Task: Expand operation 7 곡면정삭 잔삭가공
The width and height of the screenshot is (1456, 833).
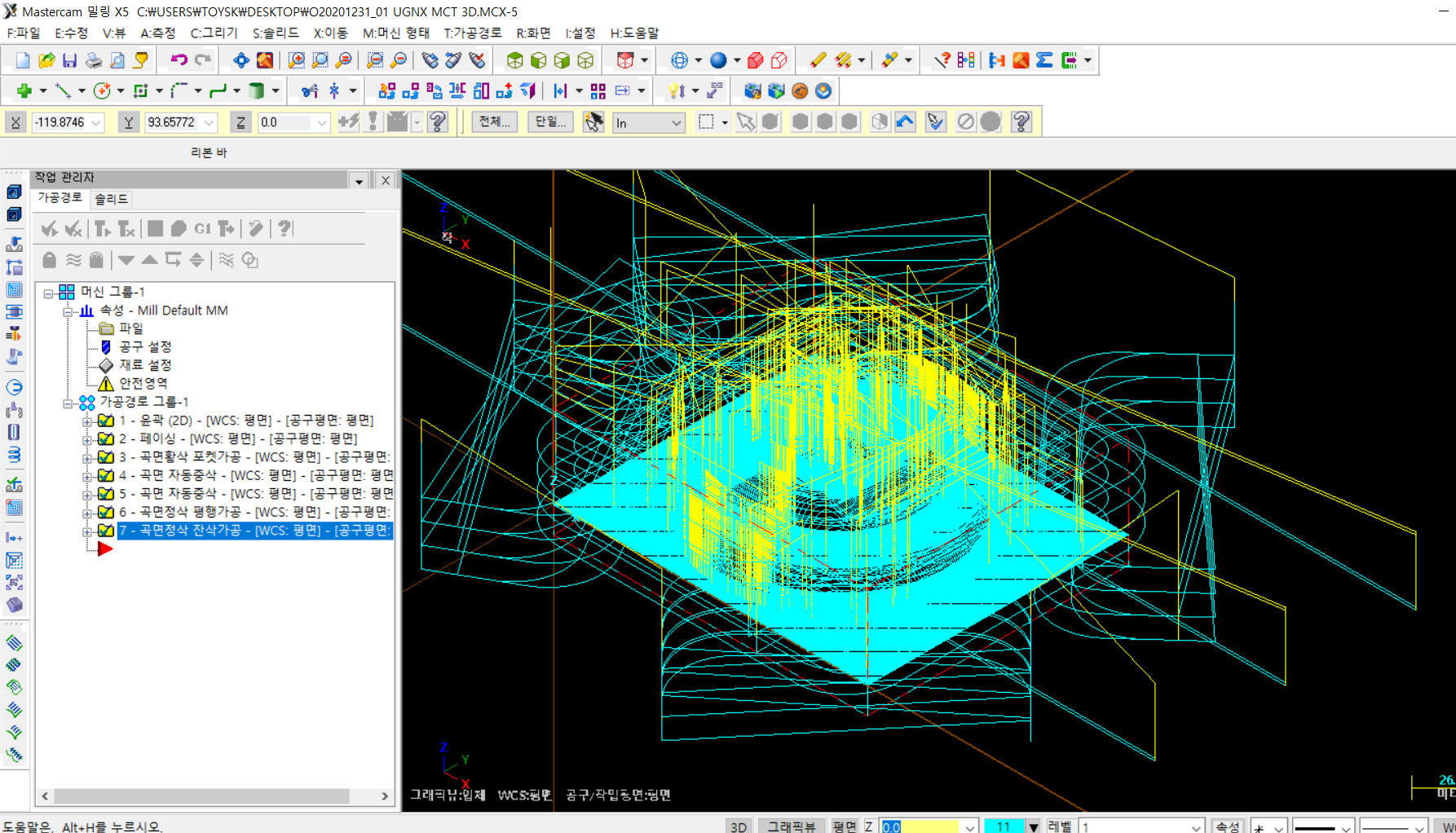Action: [87, 531]
